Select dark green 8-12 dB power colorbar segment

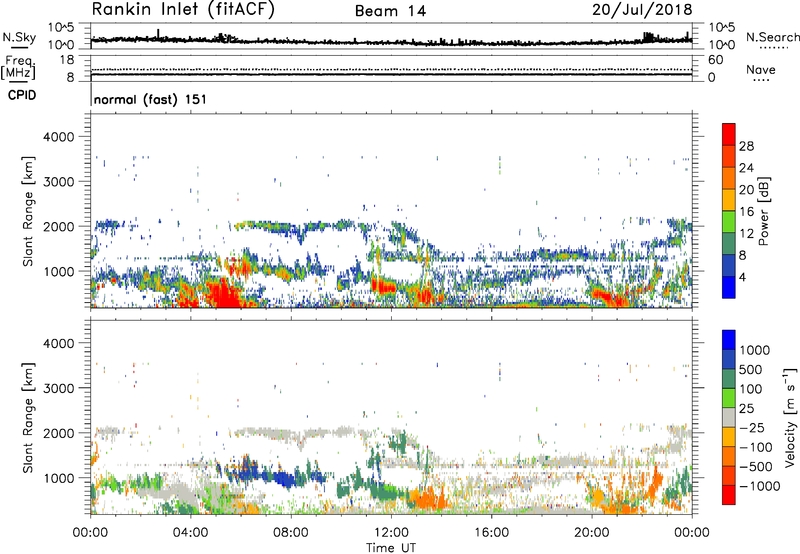(729, 243)
